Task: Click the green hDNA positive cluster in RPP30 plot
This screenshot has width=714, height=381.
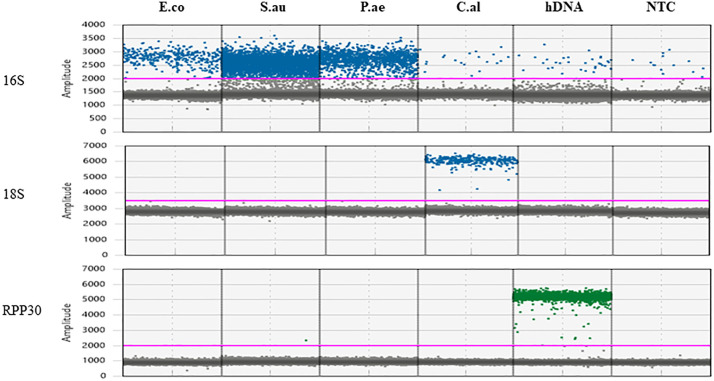Action: pos(562,296)
